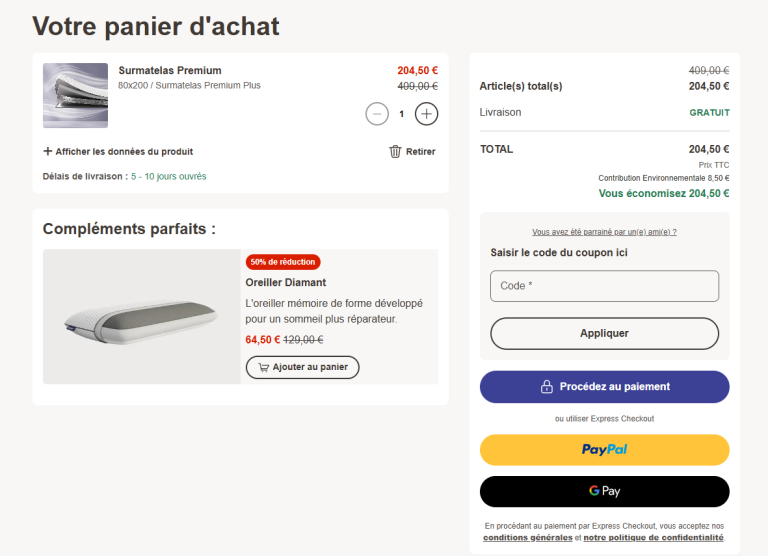Screen dimensions: 768x556
Task: Proceed with 'Procédez au paiement' button
Action: (604, 387)
